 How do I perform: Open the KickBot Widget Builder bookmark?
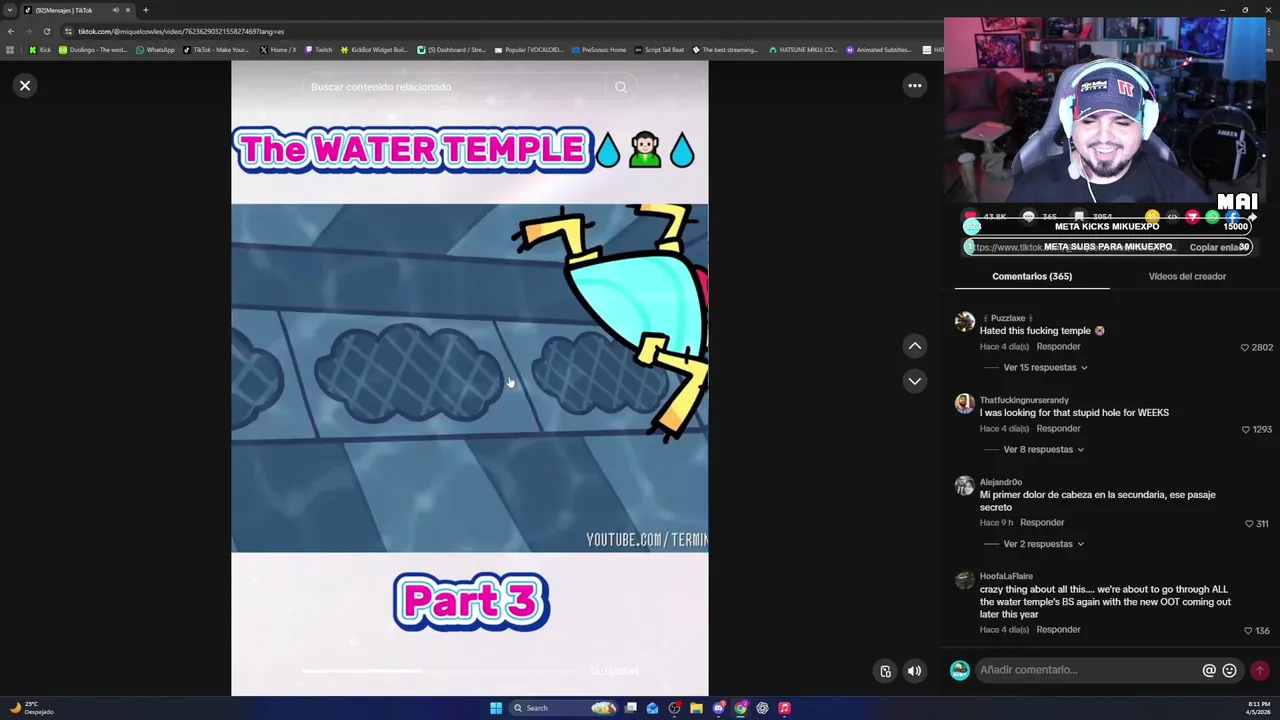click(x=374, y=50)
